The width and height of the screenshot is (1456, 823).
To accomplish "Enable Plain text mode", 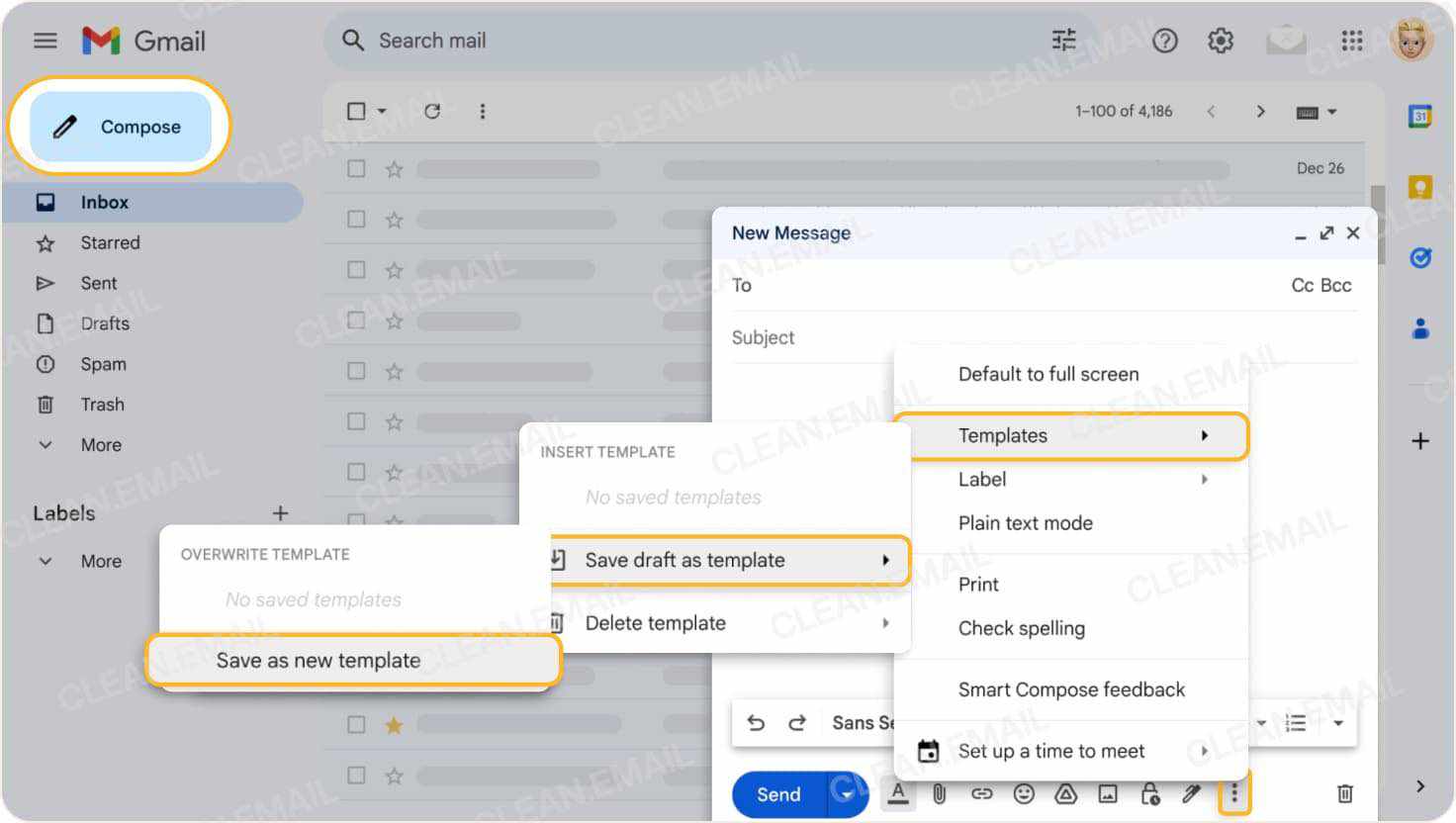I will 1026,522.
